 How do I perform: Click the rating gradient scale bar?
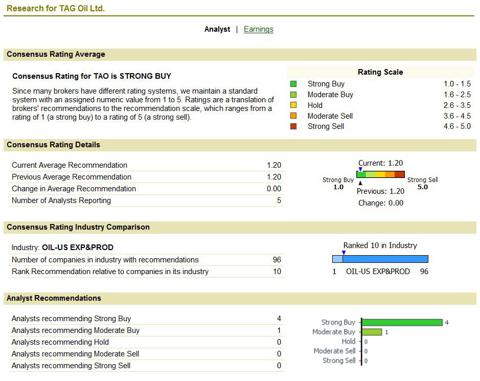click(381, 174)
